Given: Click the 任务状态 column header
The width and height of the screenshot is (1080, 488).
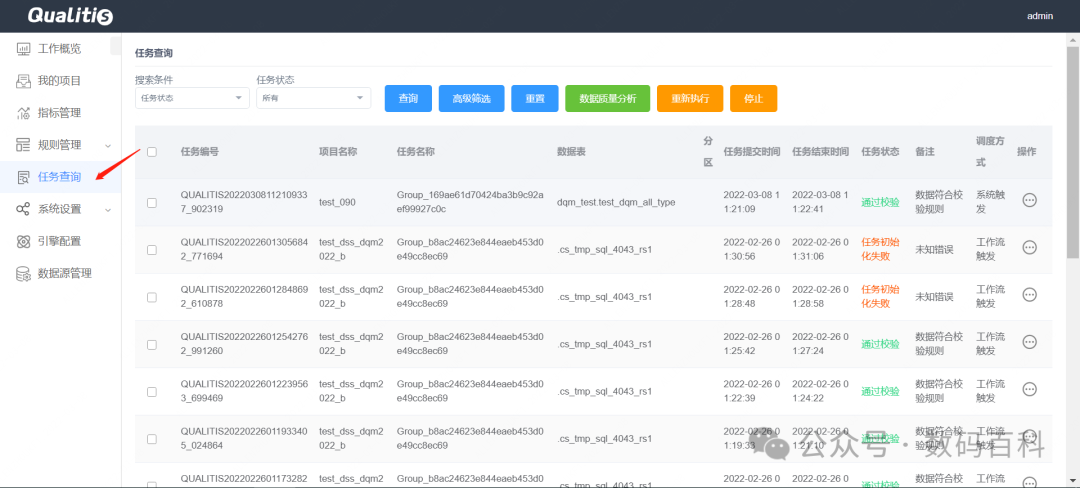Looking at the screenshot, I should (x=880, y=152).
